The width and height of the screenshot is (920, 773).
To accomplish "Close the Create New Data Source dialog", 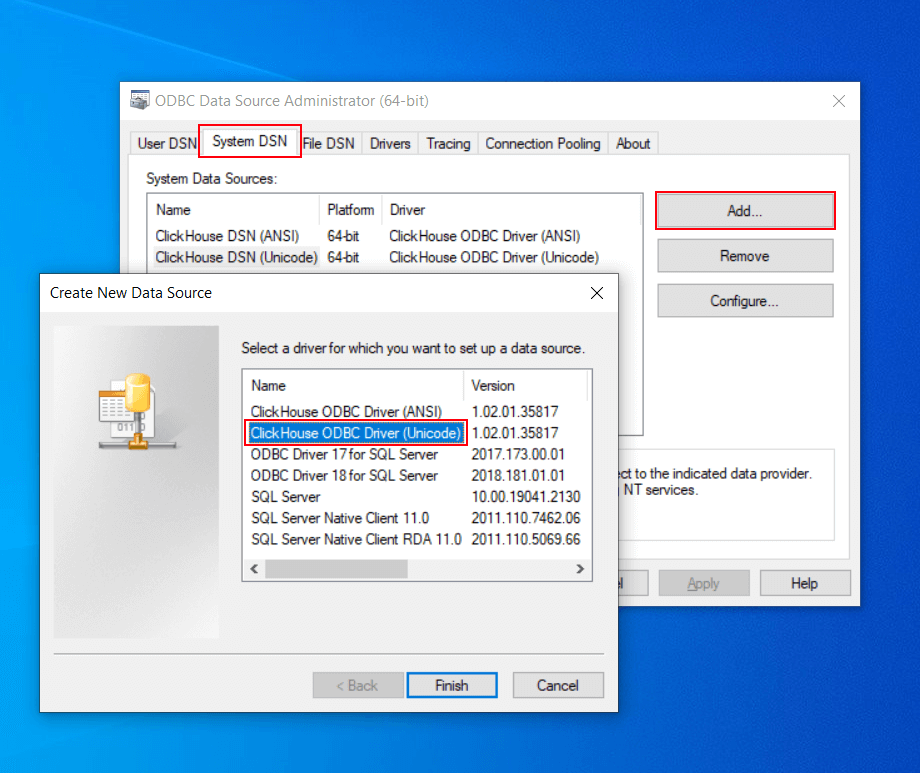I will [x=597, y=293].
